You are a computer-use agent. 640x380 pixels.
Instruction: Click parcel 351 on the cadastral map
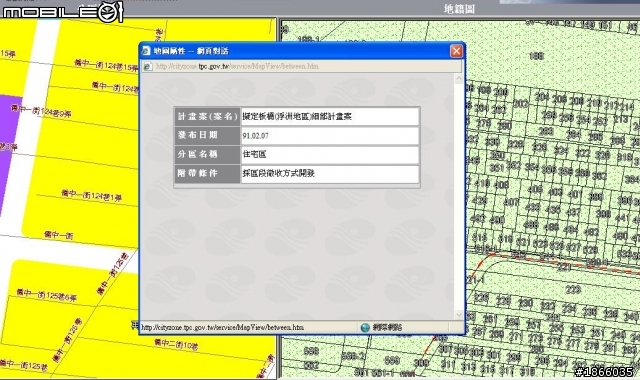[x=497, y=168]
